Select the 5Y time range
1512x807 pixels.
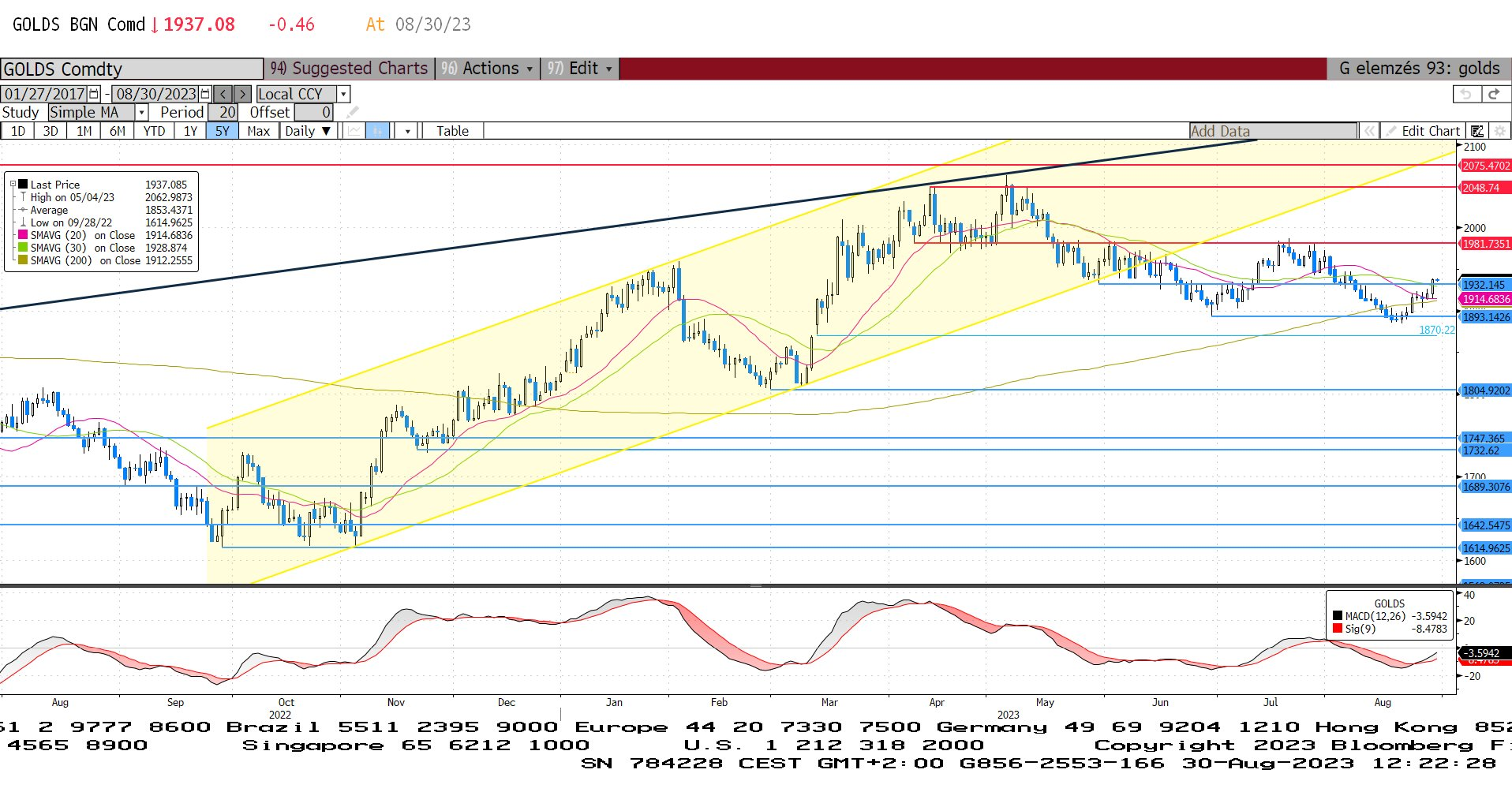point(223,131)
